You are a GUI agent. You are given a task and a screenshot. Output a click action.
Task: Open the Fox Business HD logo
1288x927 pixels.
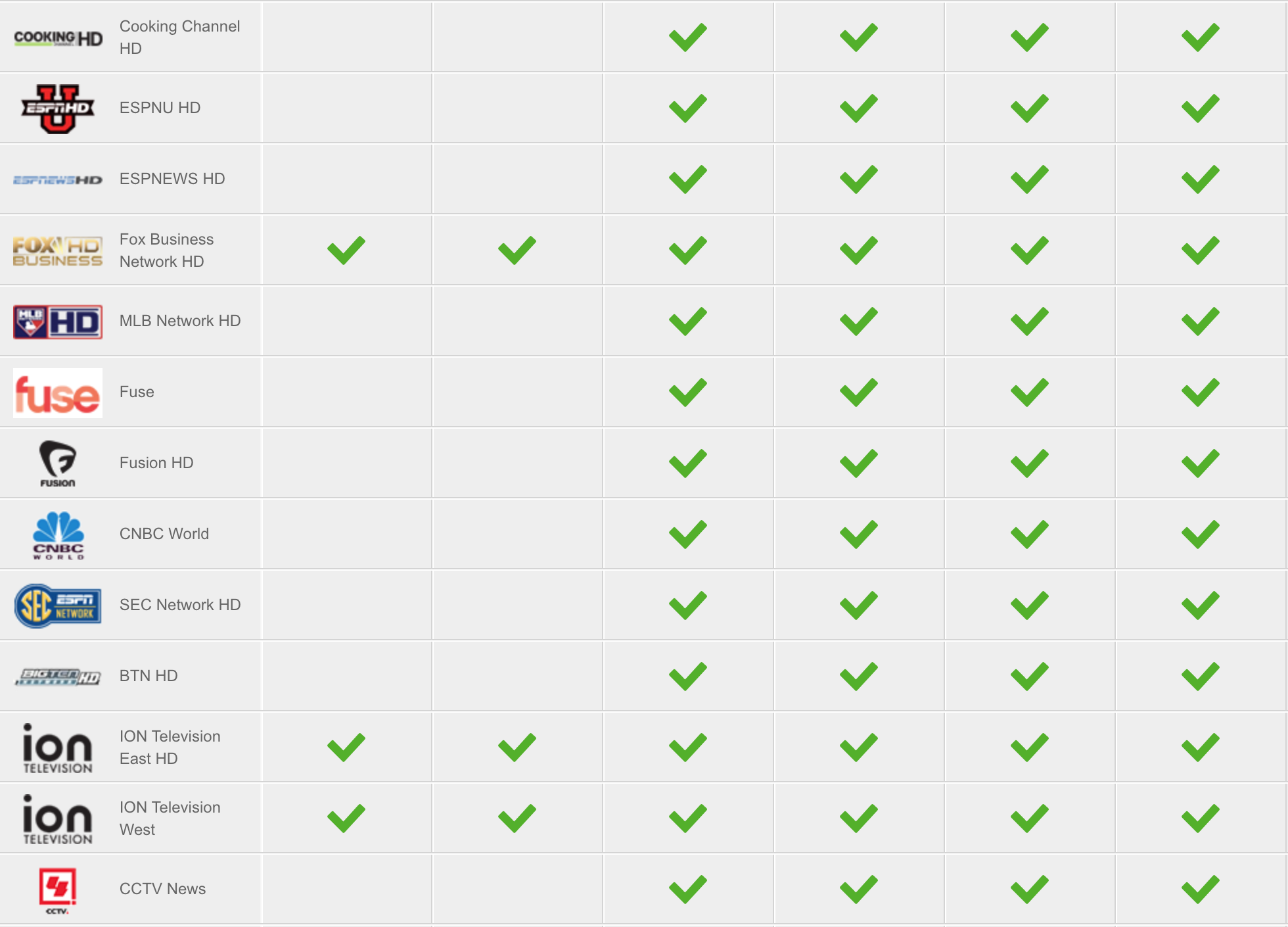tap(58, 251)
